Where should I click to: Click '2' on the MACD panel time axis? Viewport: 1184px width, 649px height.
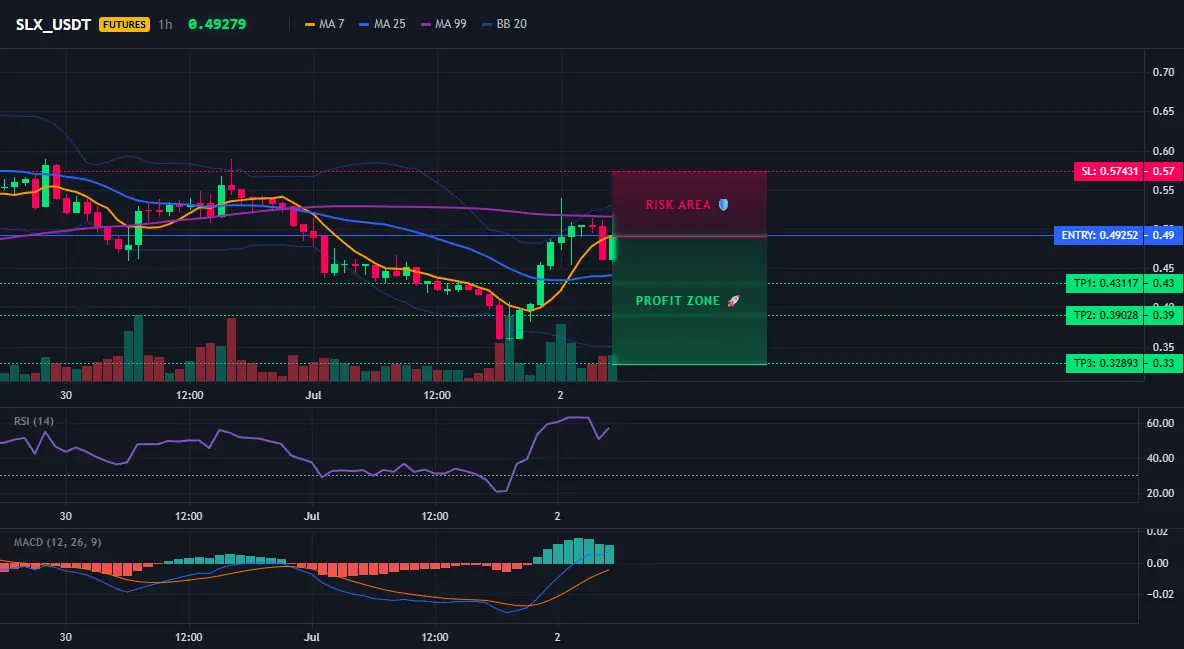[557, 637]
